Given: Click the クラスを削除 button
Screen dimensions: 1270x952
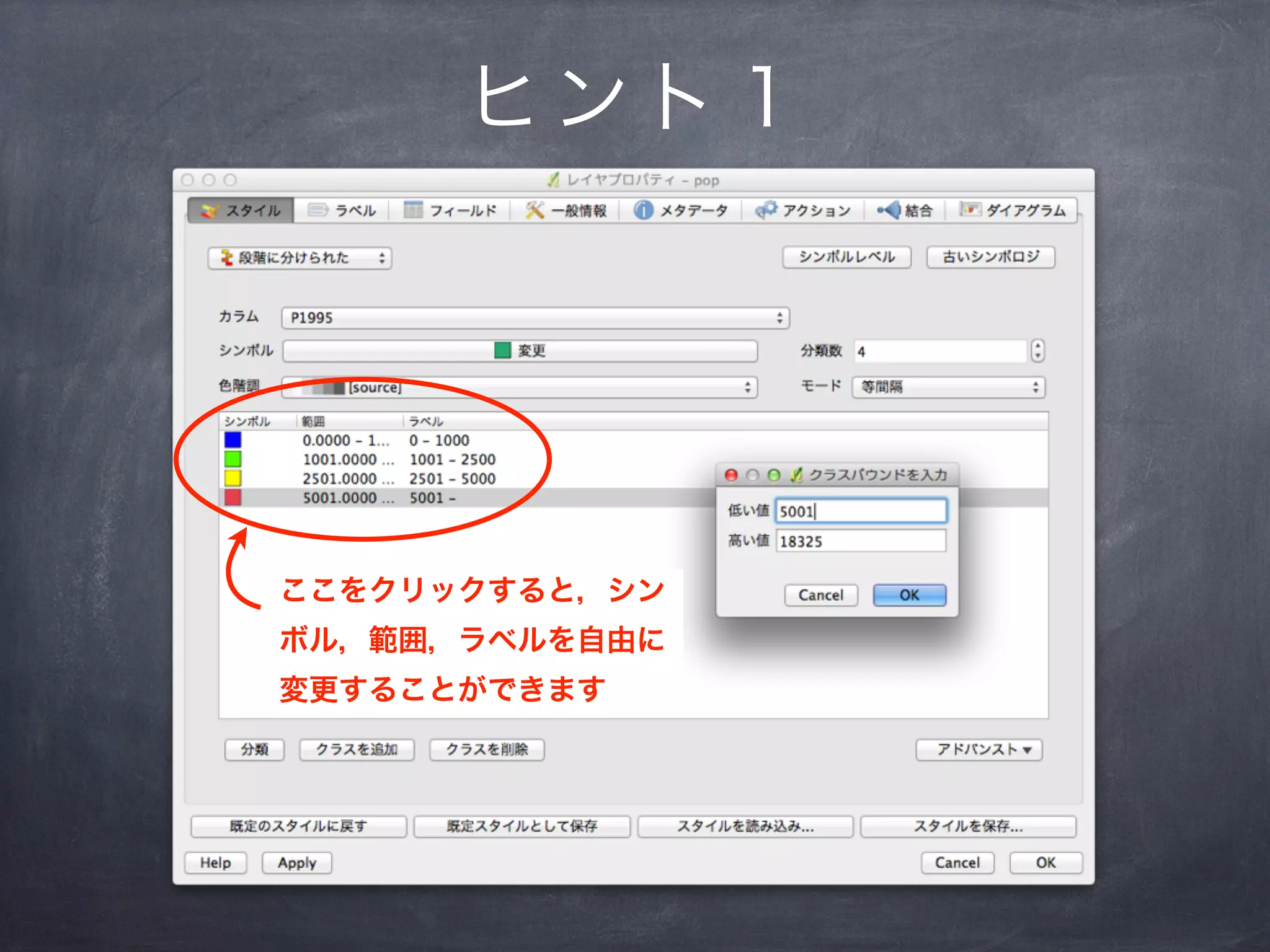Looking at the screenshot, I should pos(487,749).
